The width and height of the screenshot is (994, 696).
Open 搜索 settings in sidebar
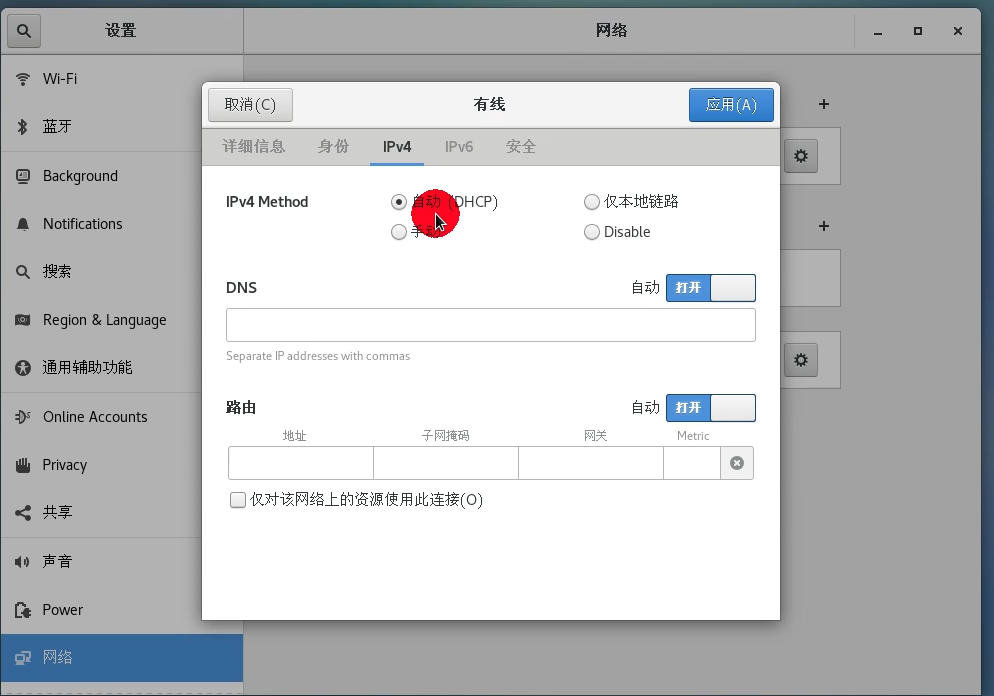pyautogui.click(x=122, y=272)
